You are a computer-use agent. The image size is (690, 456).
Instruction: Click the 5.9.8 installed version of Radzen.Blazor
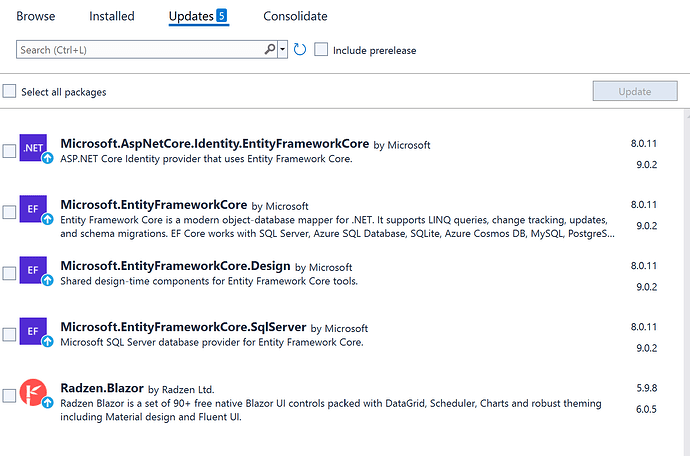pos(646,388)
